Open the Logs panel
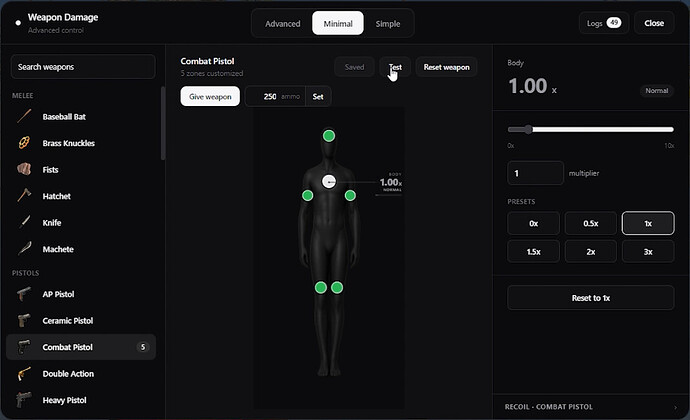690x420 pixels. [604, 23]
